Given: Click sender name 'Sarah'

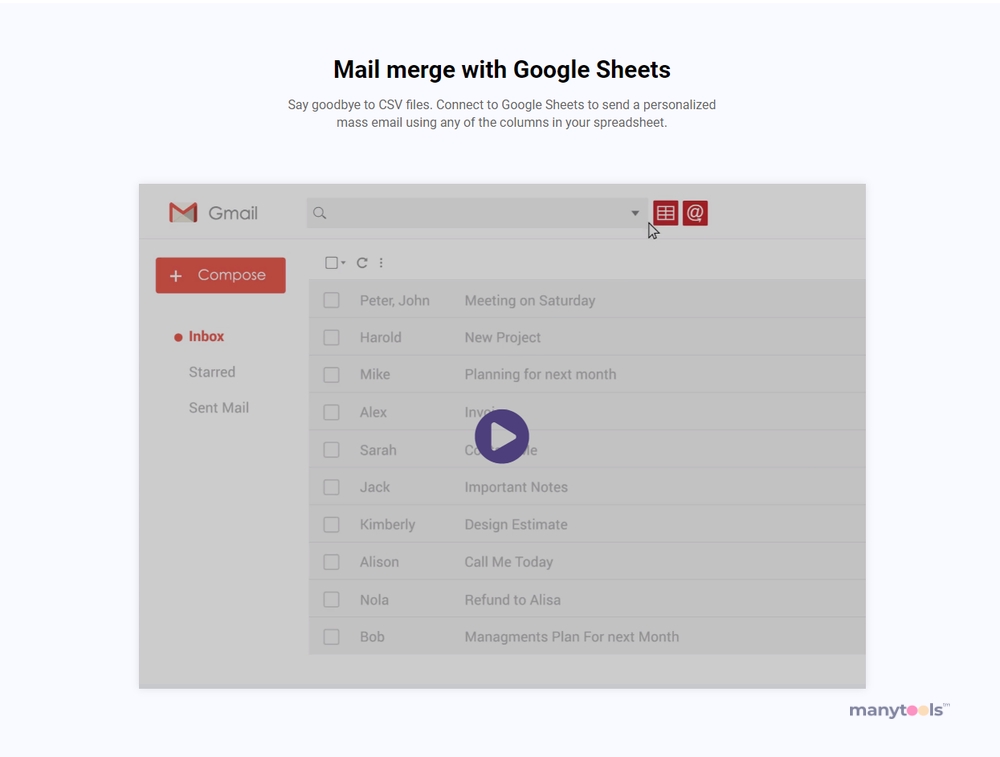Looking at the screenshot, I should pos(378,450).
